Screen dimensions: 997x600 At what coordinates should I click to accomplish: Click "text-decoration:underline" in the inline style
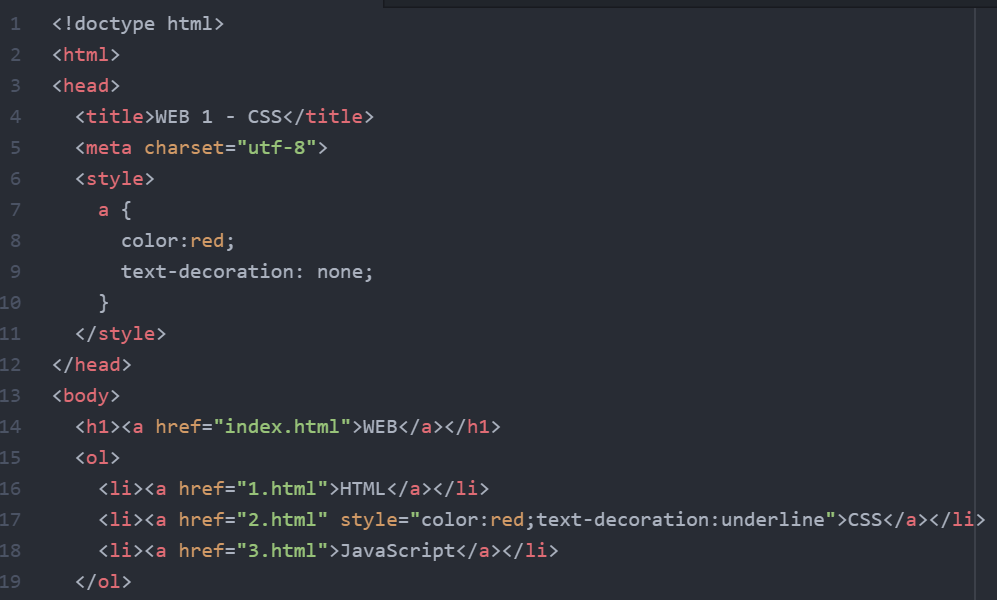tap(680, 520)
